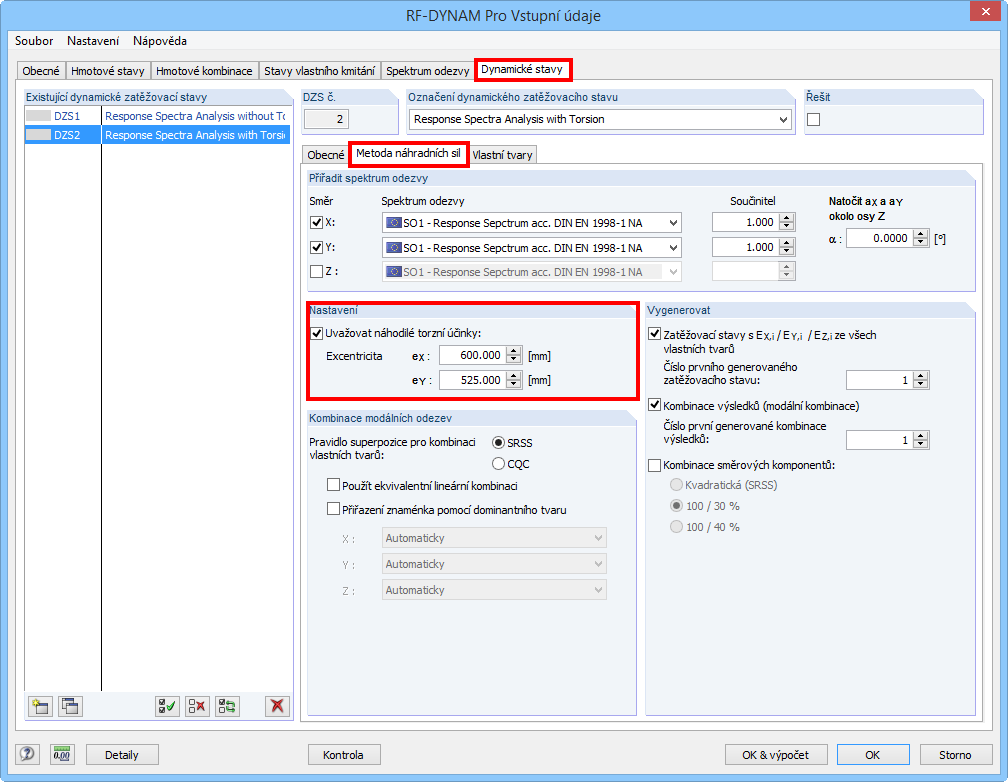The width and height of the screenshot is (1008, 782).
Task: Click the first generated result combination number field
Action: coord(879,440)
